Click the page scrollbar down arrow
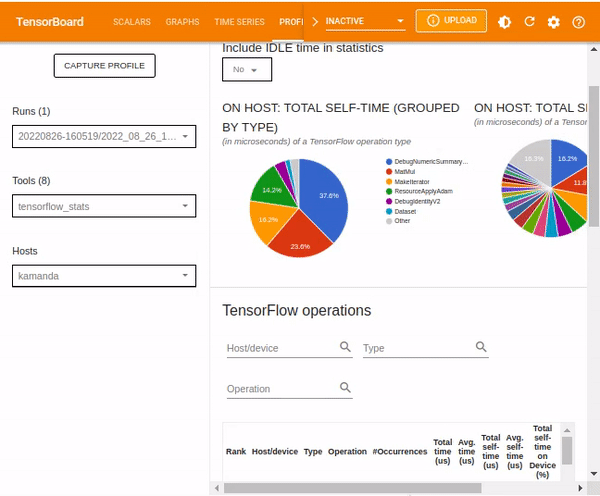This screenshot has height=496, width=600. 594,474
